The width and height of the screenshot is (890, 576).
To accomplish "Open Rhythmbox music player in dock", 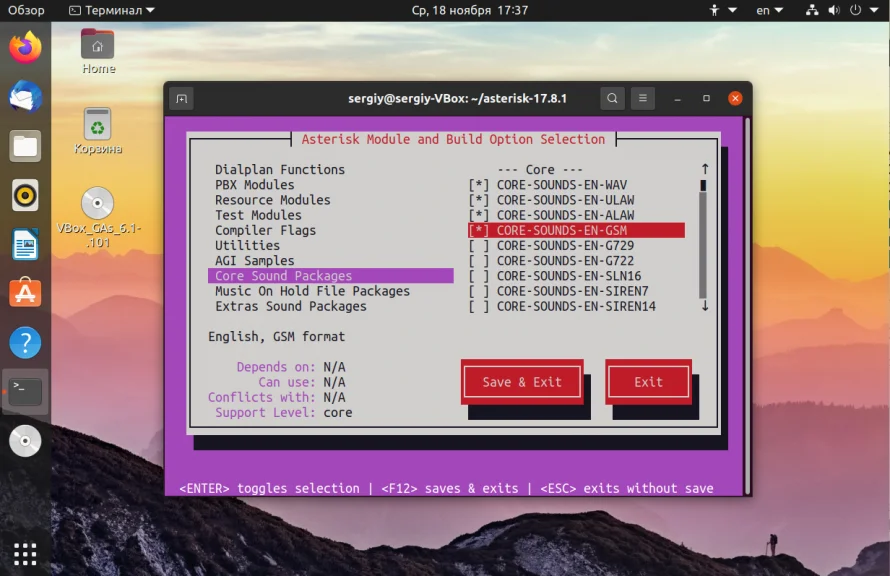I will tap(25, 195).
